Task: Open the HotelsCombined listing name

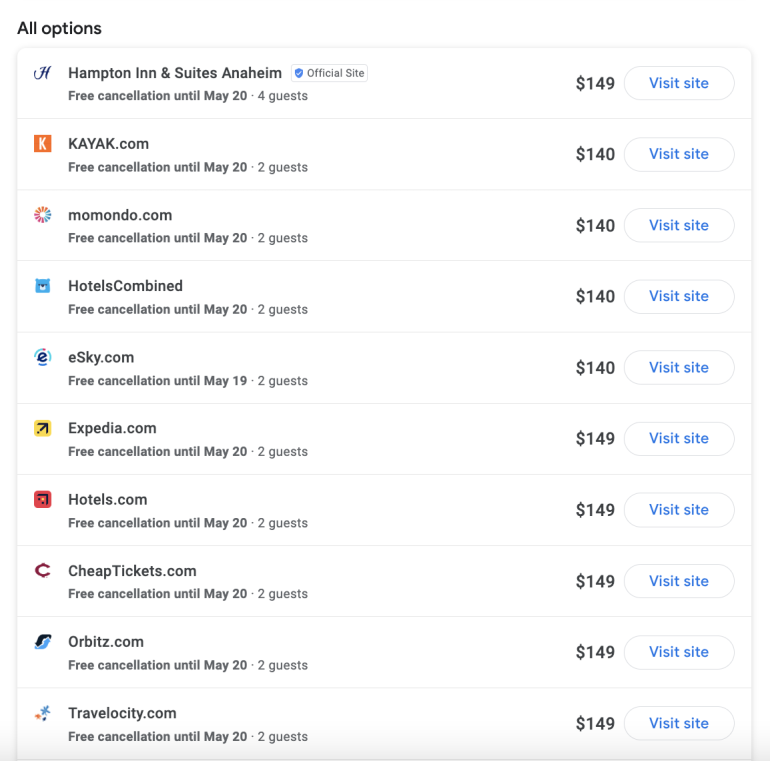Action: tap(125, 286)
